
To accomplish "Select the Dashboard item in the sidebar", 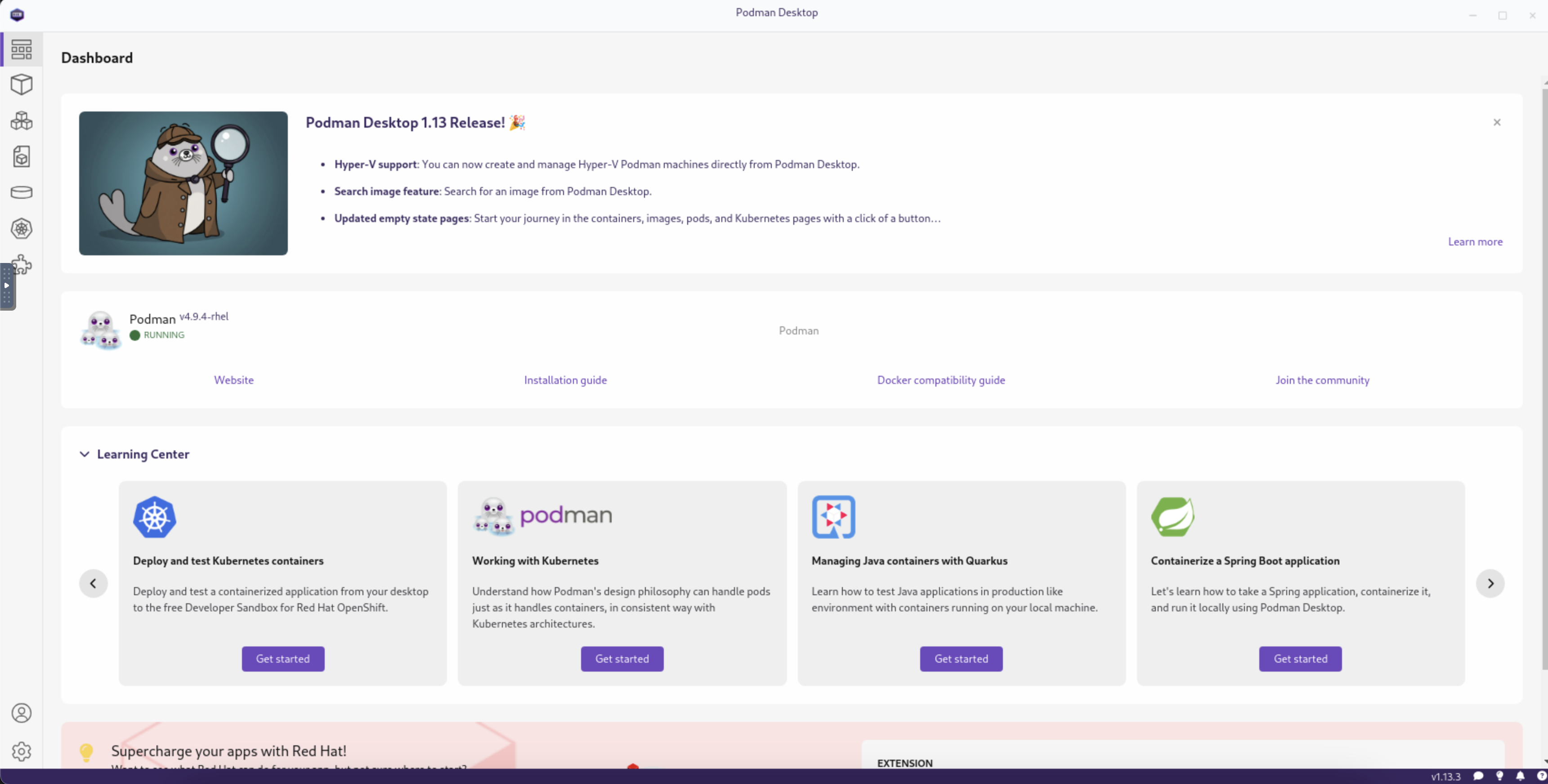I will [x=22, y=49].
